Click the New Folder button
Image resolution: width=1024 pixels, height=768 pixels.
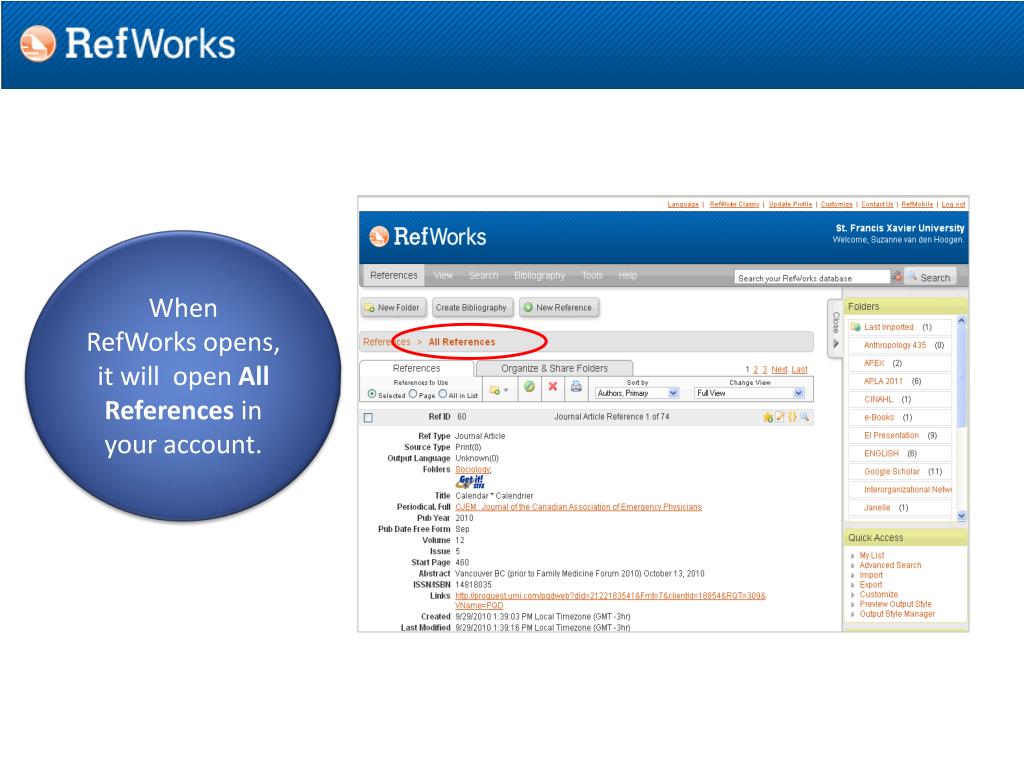393,308
